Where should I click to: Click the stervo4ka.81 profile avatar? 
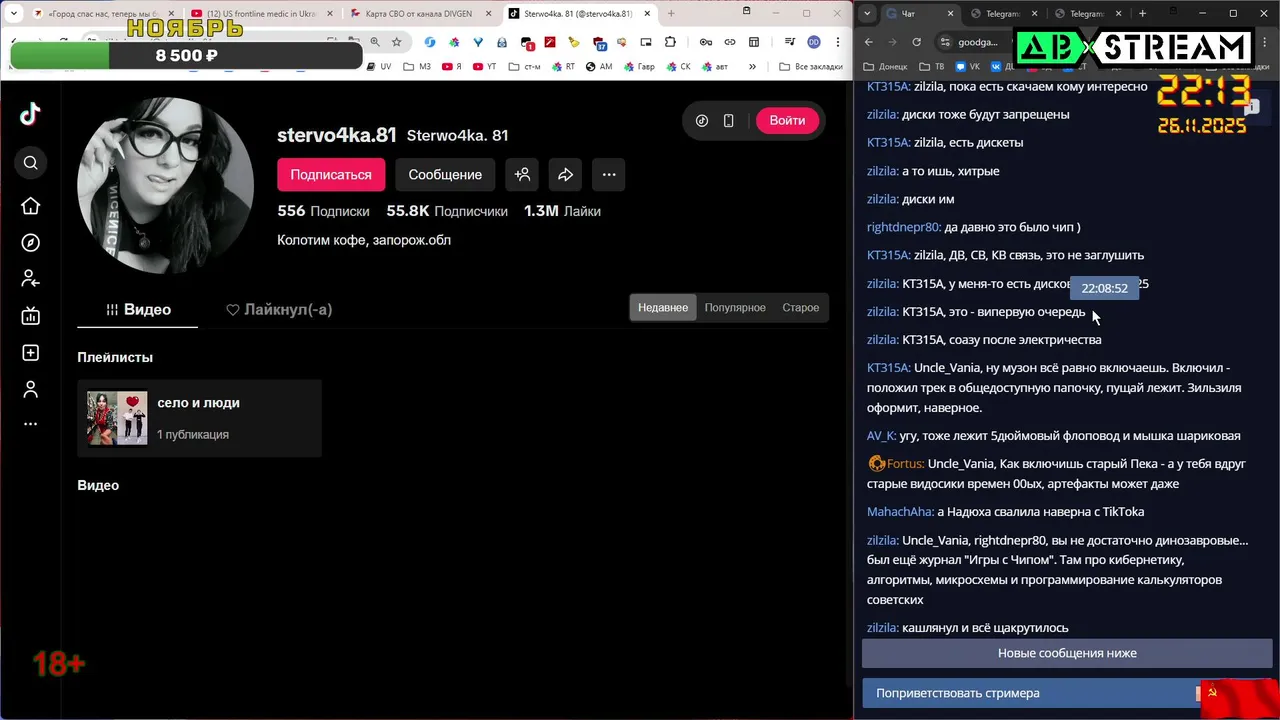(165, 185)
